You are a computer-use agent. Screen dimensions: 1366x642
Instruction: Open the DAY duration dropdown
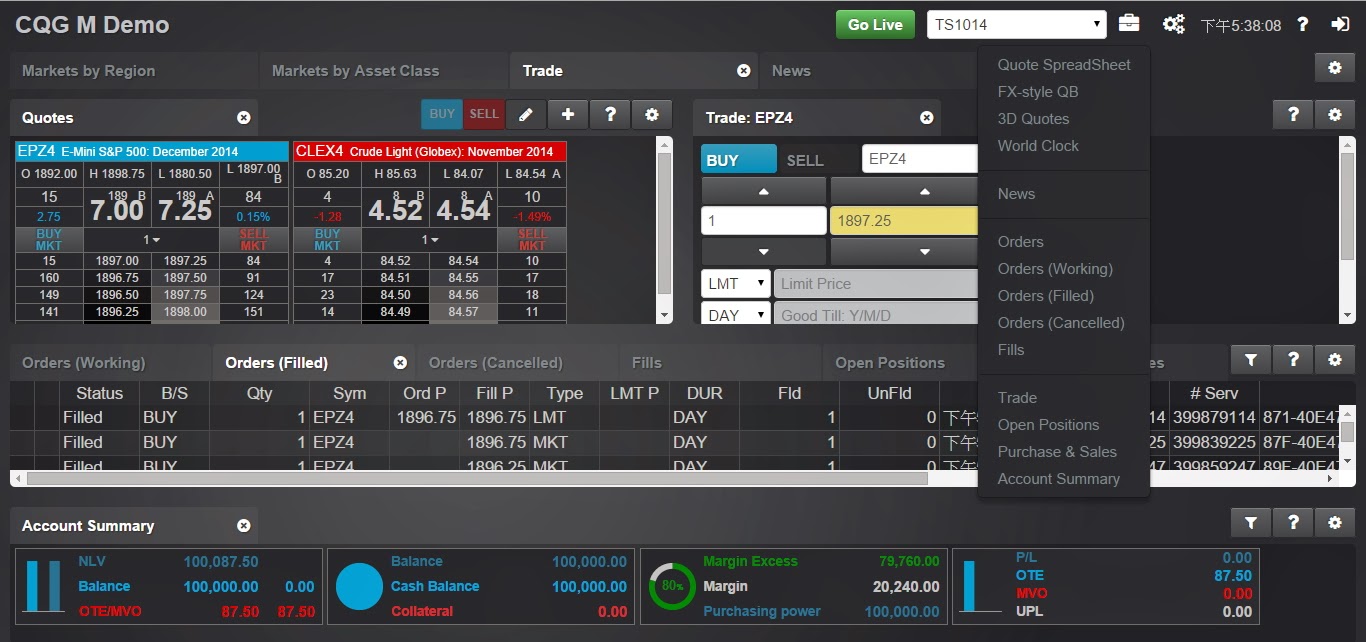click(x=735, y=315)
